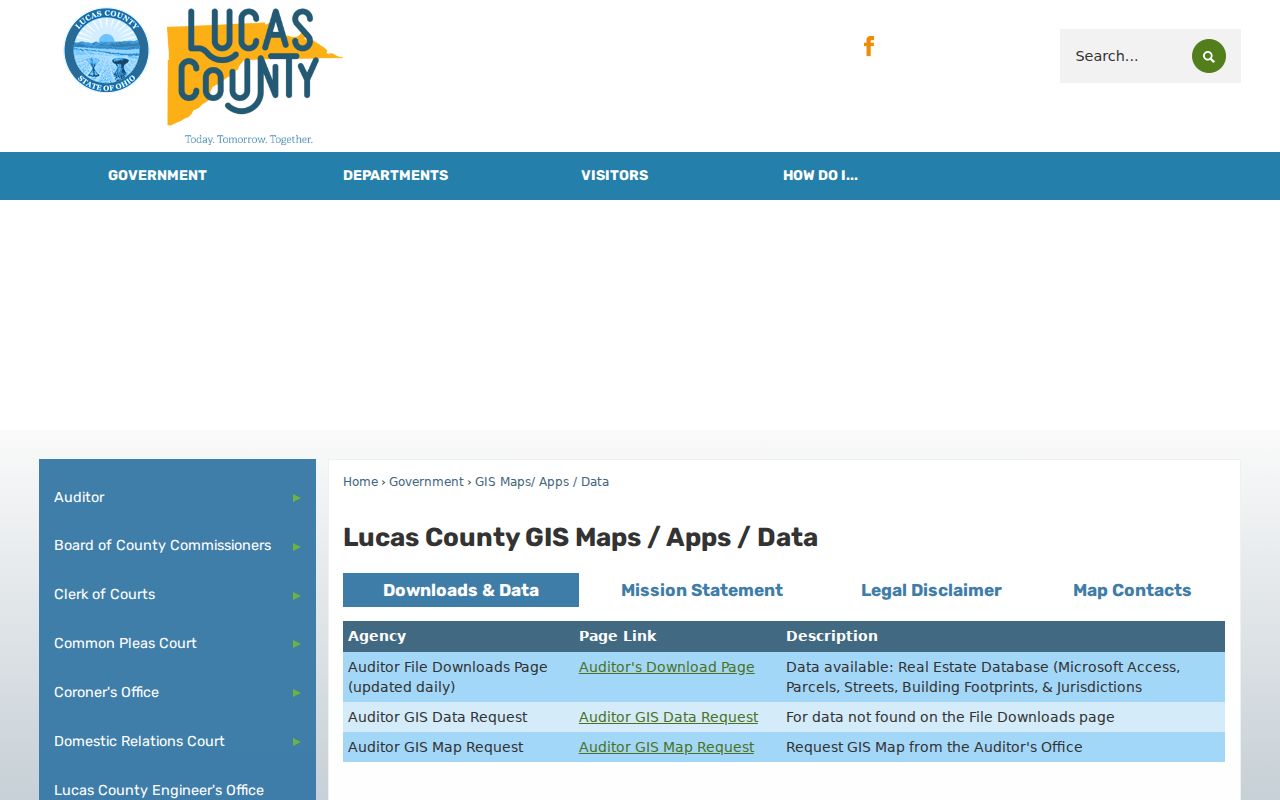This screenshot has height=800, width=1280.
Task: Expand the Coroner's Office arrow
Action: (296, 693)
